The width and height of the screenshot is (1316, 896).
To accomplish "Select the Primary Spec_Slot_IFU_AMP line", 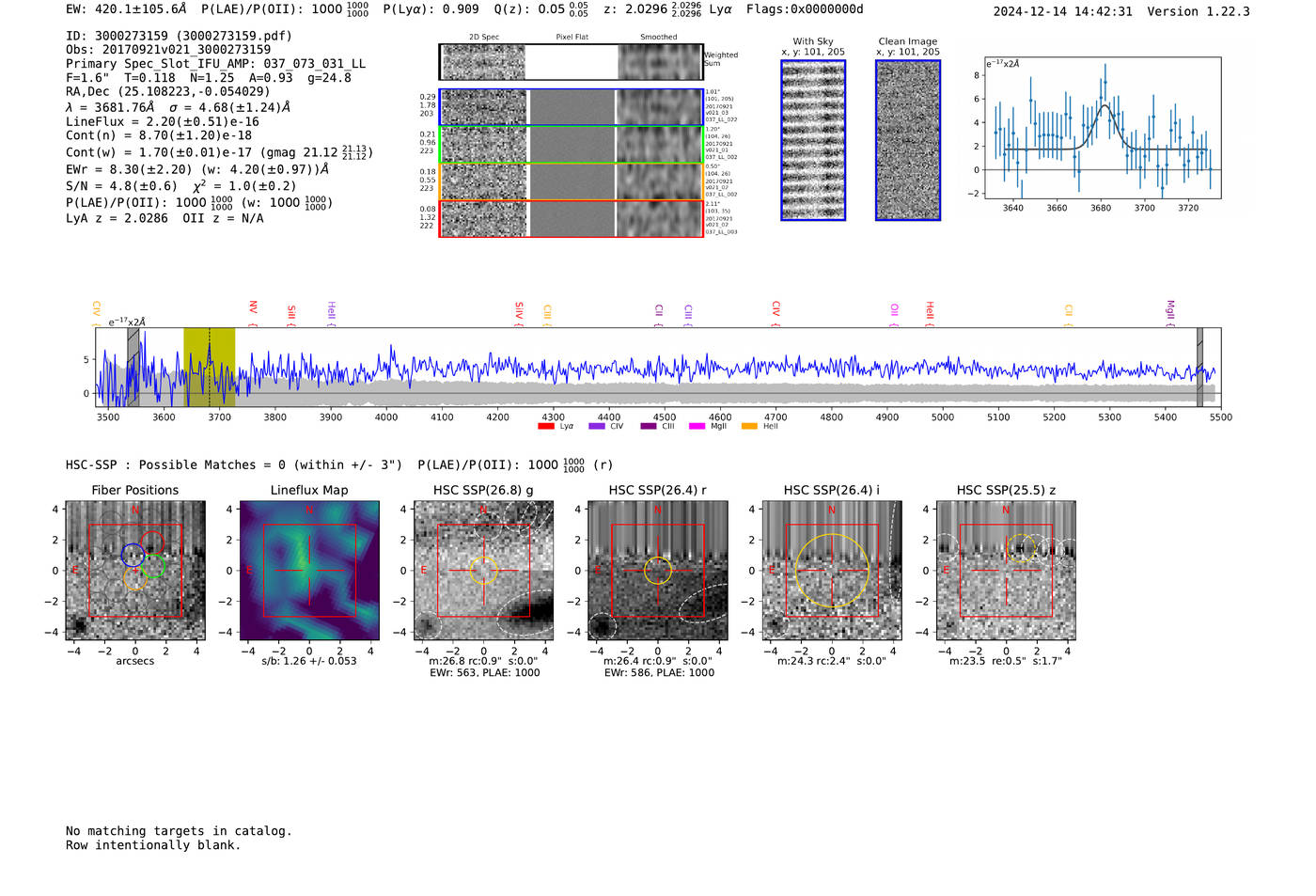I will (x=215, y=64).
